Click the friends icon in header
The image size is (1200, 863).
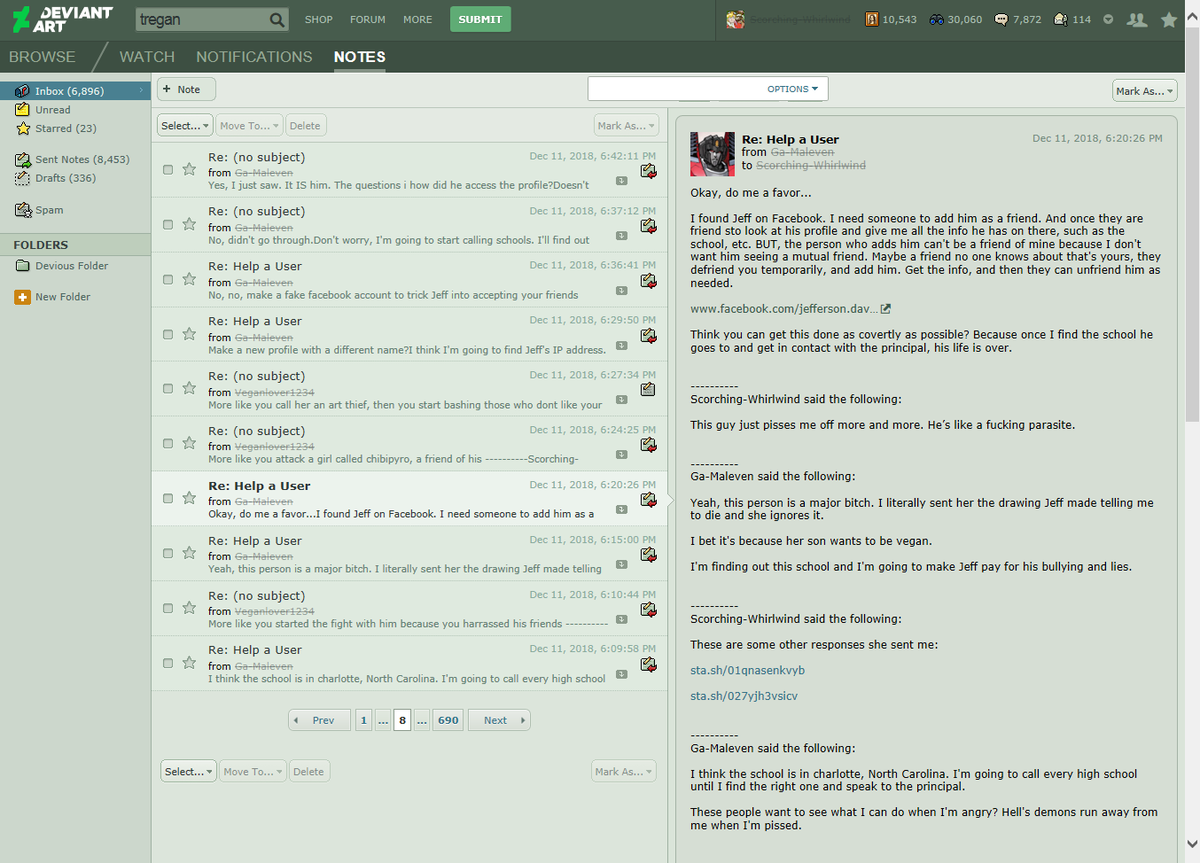click(1136, 19)
